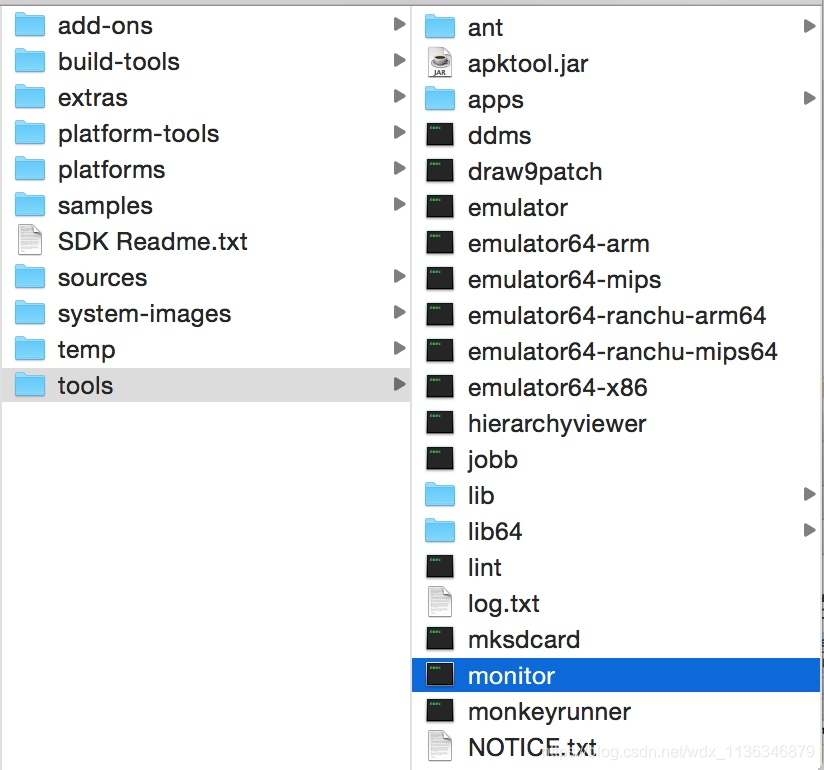The height and width of the screenshot is (770, 824).
Task: Click the lib folder icon
Action: pyautogui.click(x=440, y=495)
